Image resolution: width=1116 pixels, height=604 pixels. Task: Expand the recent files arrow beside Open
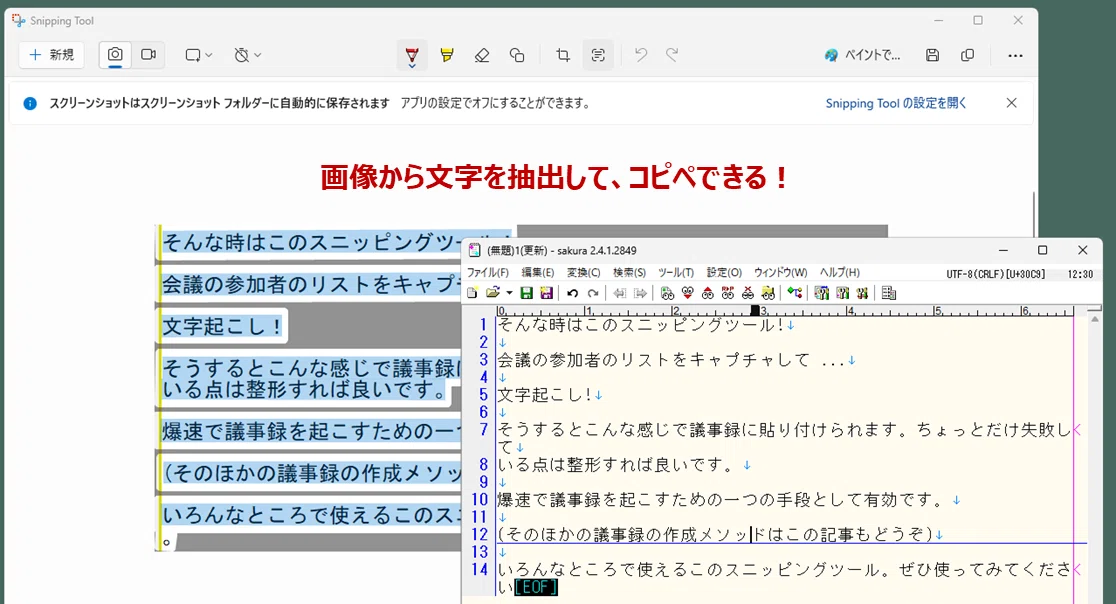pyautogui.click(x=509, y=293)
